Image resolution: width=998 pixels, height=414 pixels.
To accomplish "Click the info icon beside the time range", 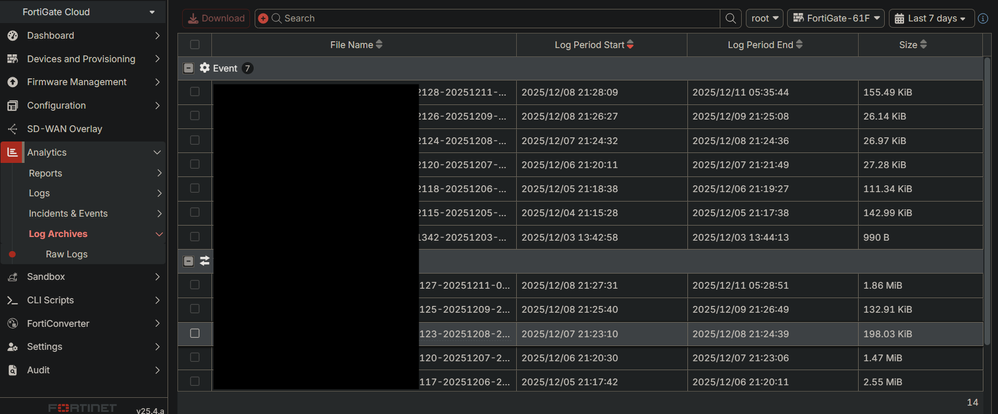I will point(984,18).
